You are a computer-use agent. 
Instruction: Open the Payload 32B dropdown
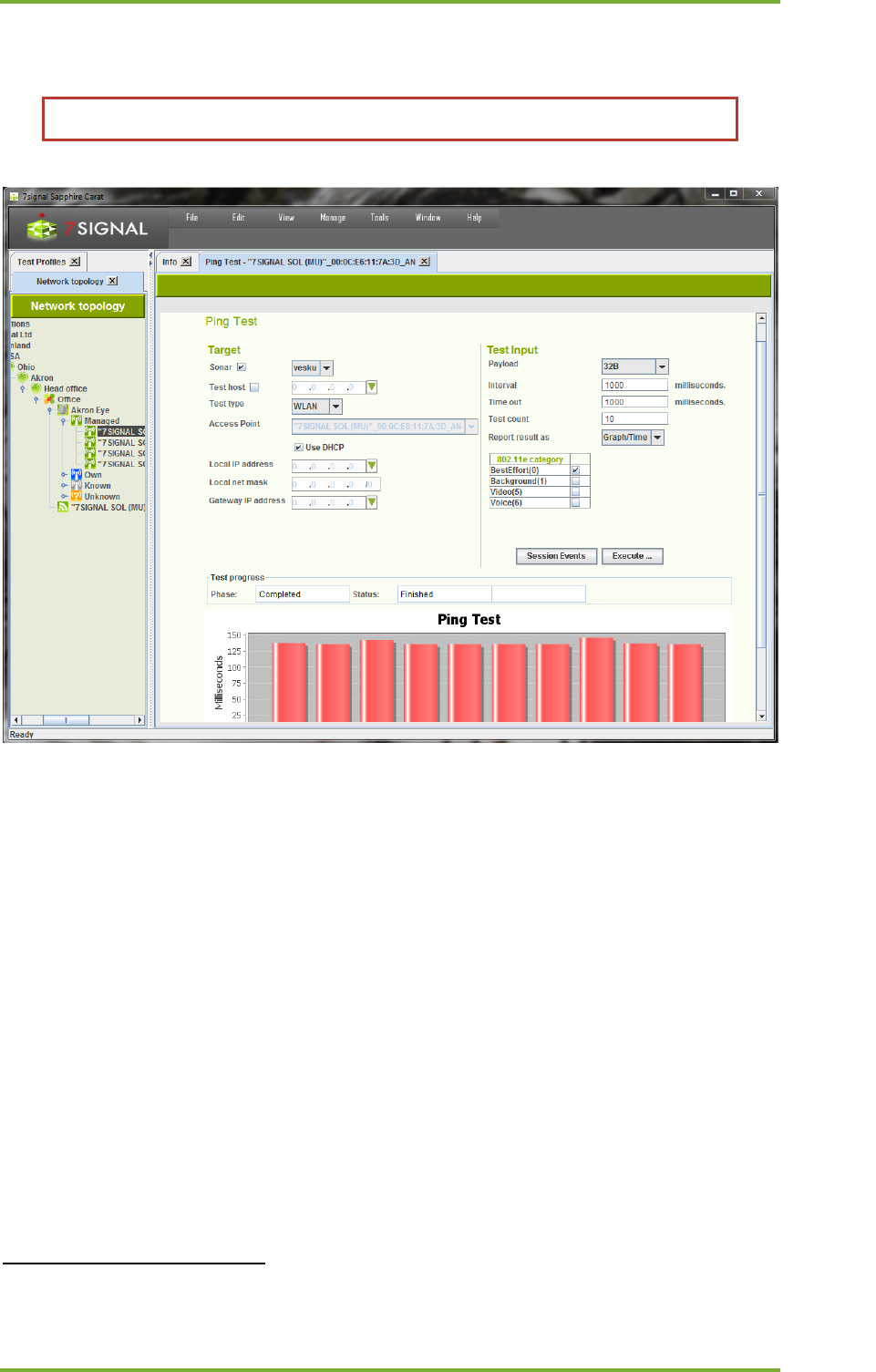click(662, 366)
